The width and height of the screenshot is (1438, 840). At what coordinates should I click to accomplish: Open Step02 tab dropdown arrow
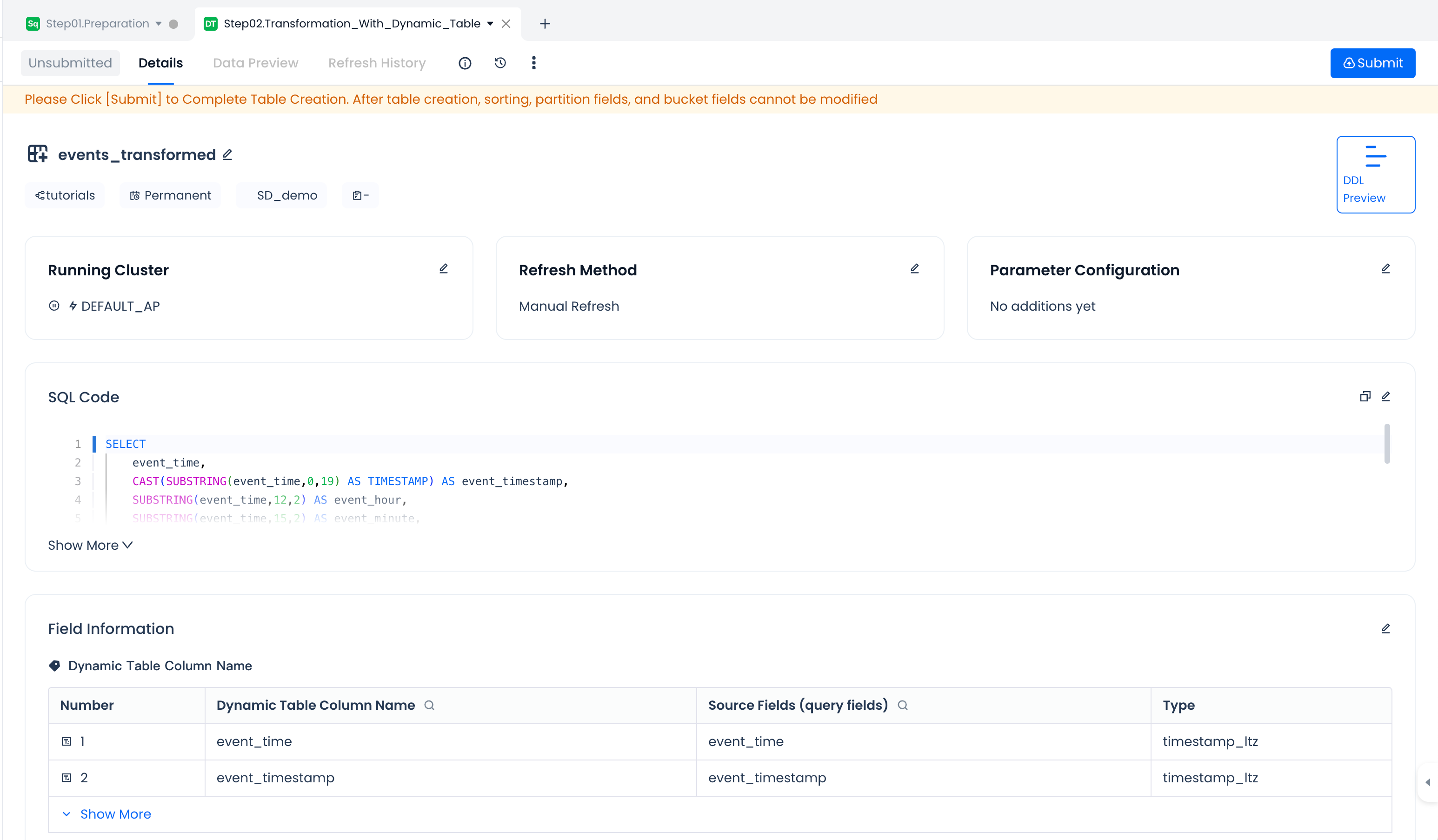coord(490,24)
